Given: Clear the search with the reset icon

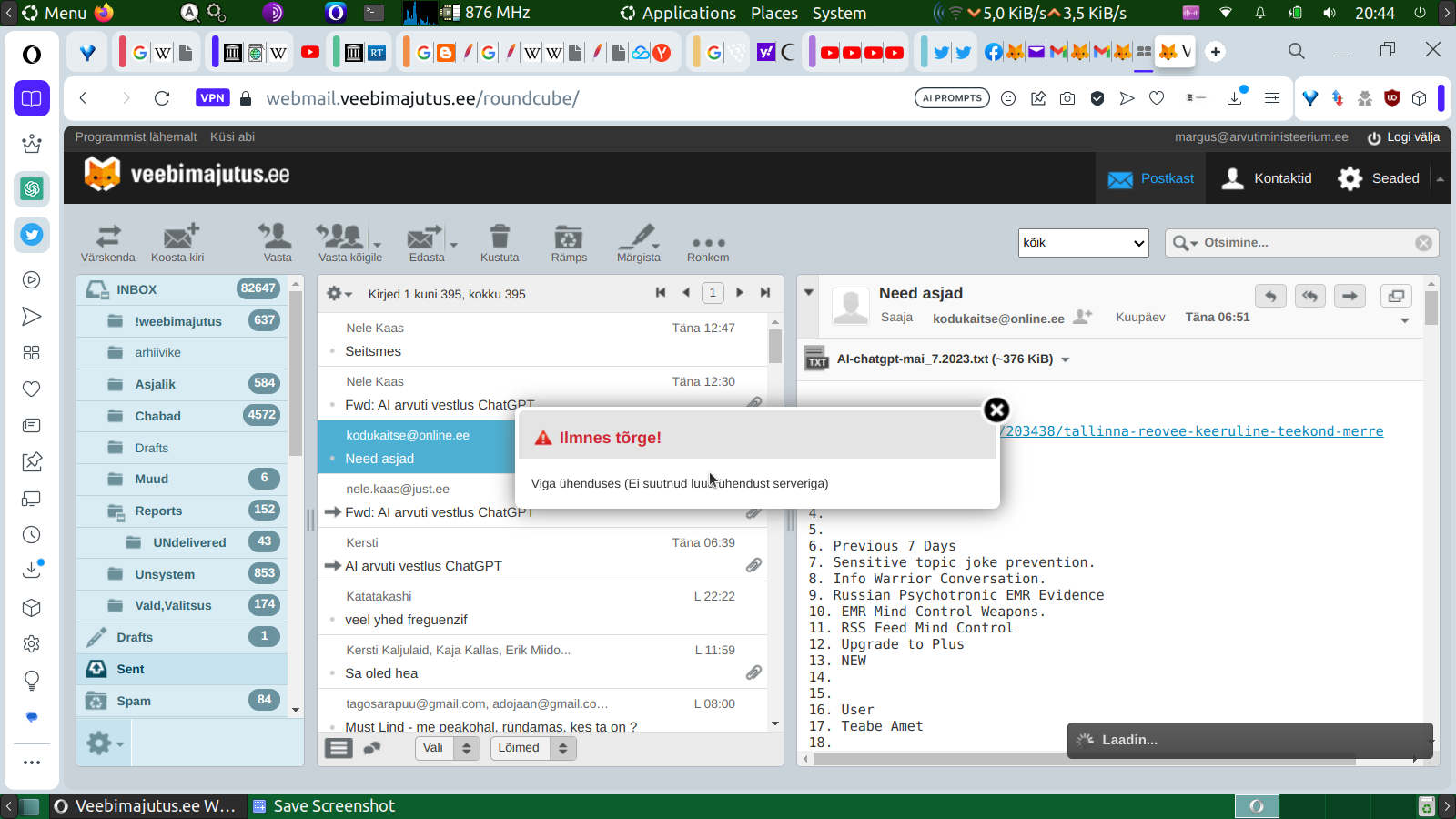Looking at the screenshot, I should point(1423,243).
